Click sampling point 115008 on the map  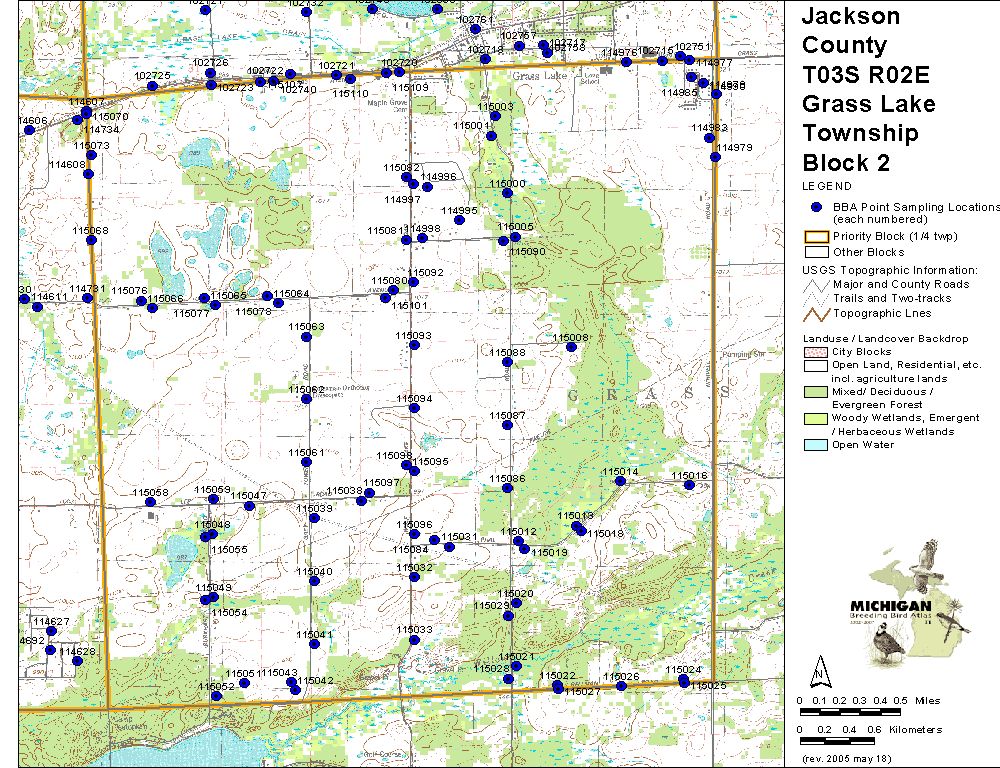tap(567, 349)
